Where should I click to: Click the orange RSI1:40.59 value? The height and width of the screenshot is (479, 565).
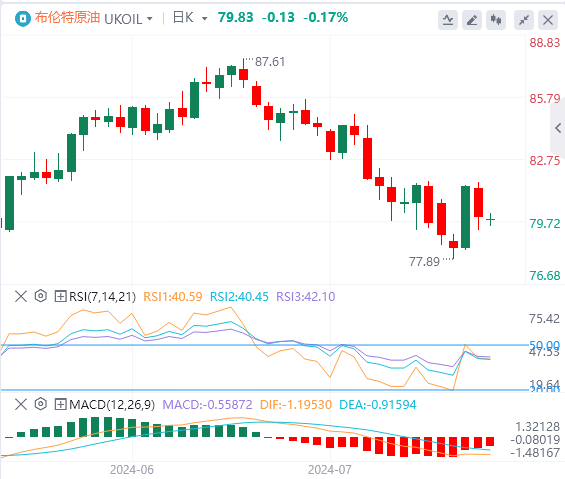pyautogui.click(x=173, y=297)
